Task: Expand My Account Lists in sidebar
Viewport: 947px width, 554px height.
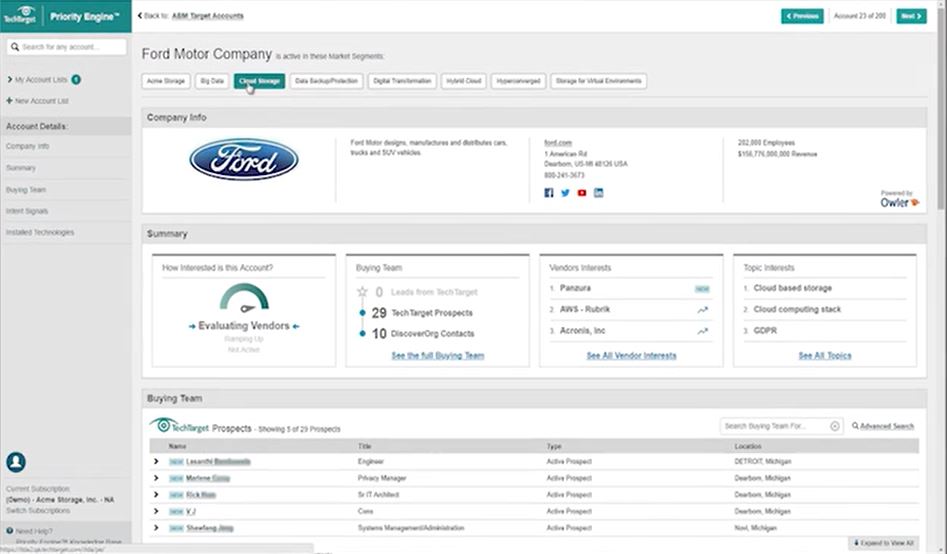Action: point(9,79)
